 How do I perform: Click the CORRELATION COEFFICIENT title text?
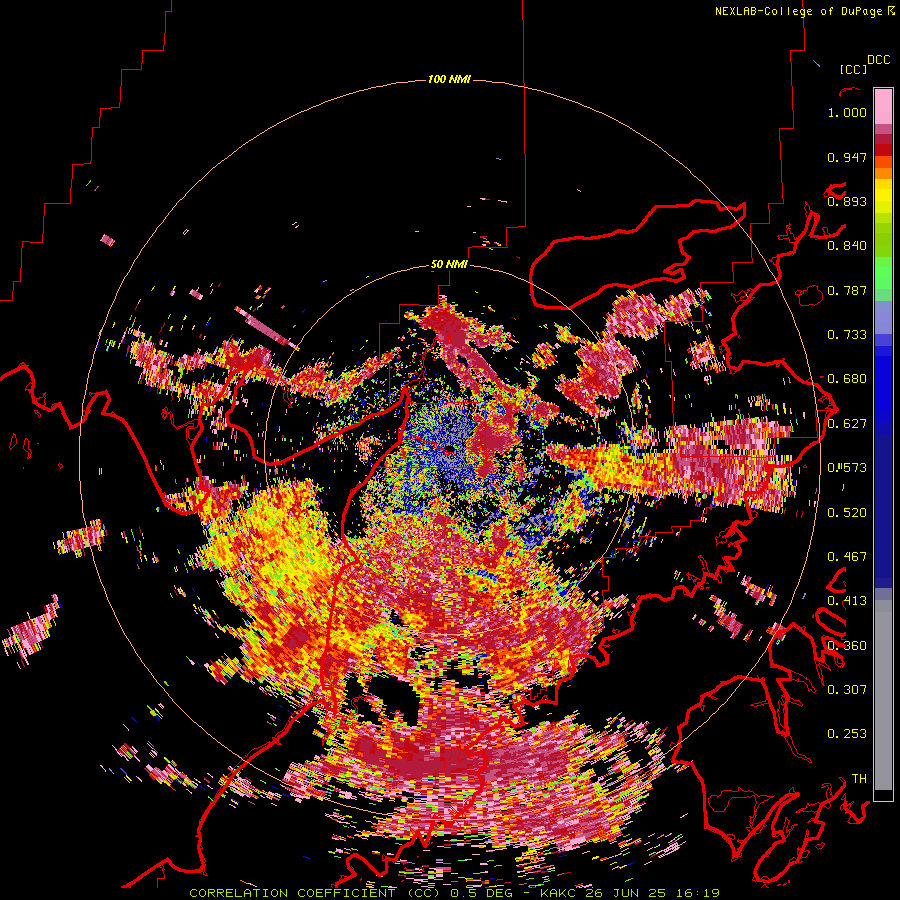tap(292, 893)
